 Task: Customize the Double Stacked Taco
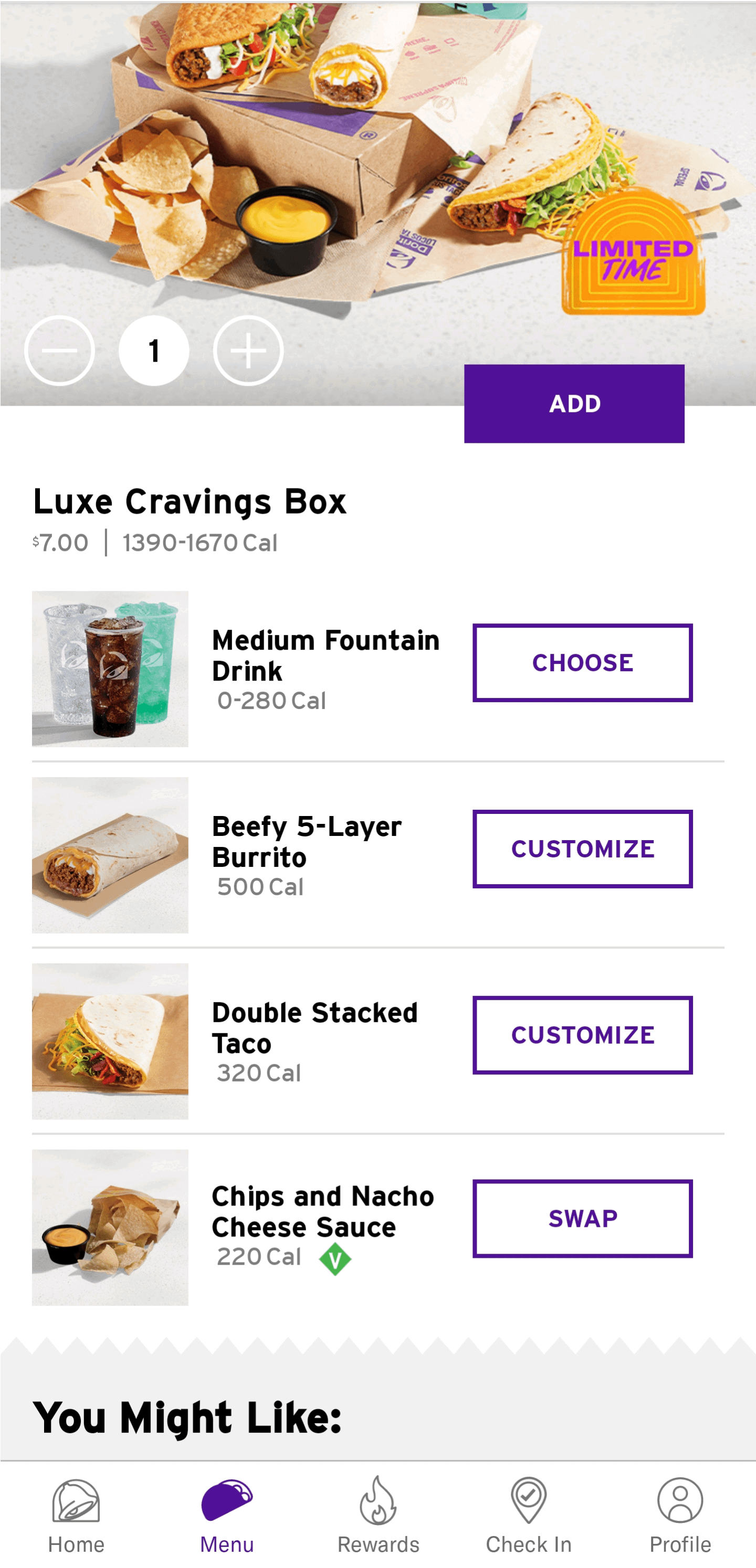click(582, 1035)
